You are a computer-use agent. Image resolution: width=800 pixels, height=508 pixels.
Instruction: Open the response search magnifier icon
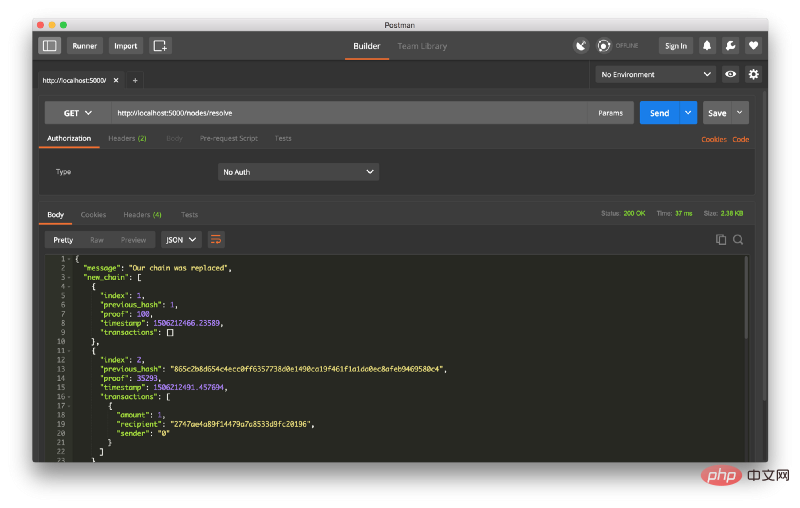pyautogui.click(x=738, y=240)
